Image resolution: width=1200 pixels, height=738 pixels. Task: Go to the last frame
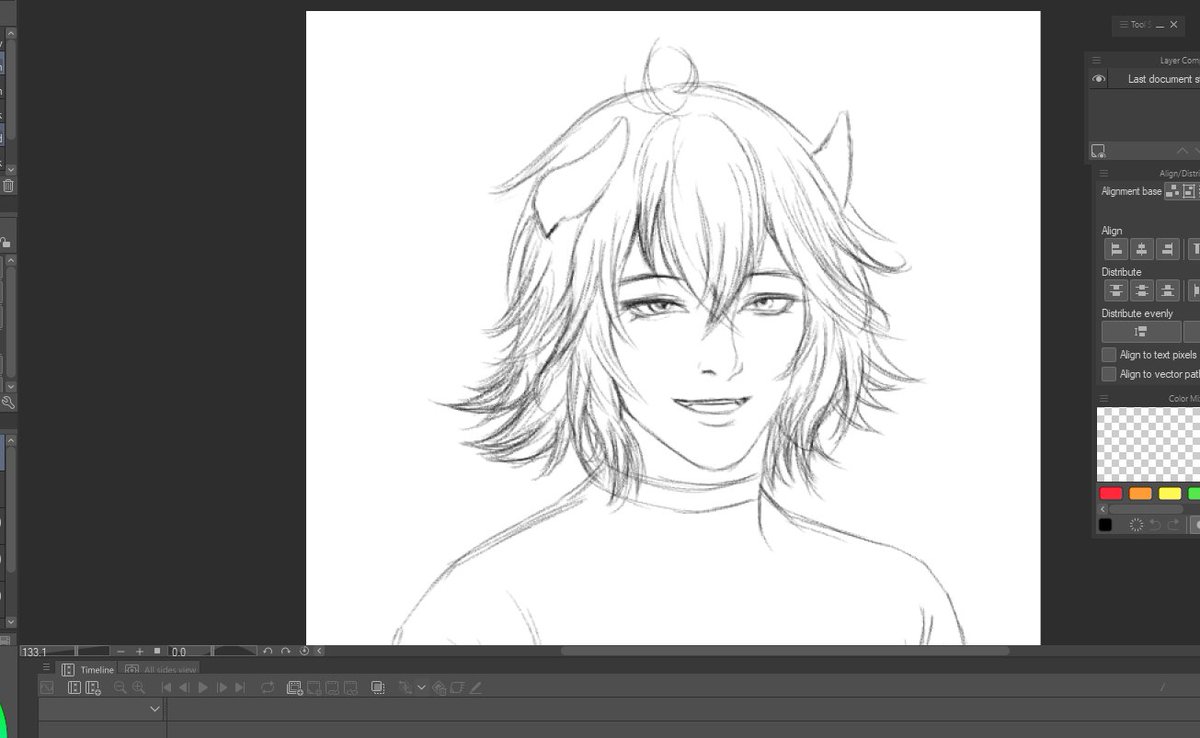pos(240,688)
